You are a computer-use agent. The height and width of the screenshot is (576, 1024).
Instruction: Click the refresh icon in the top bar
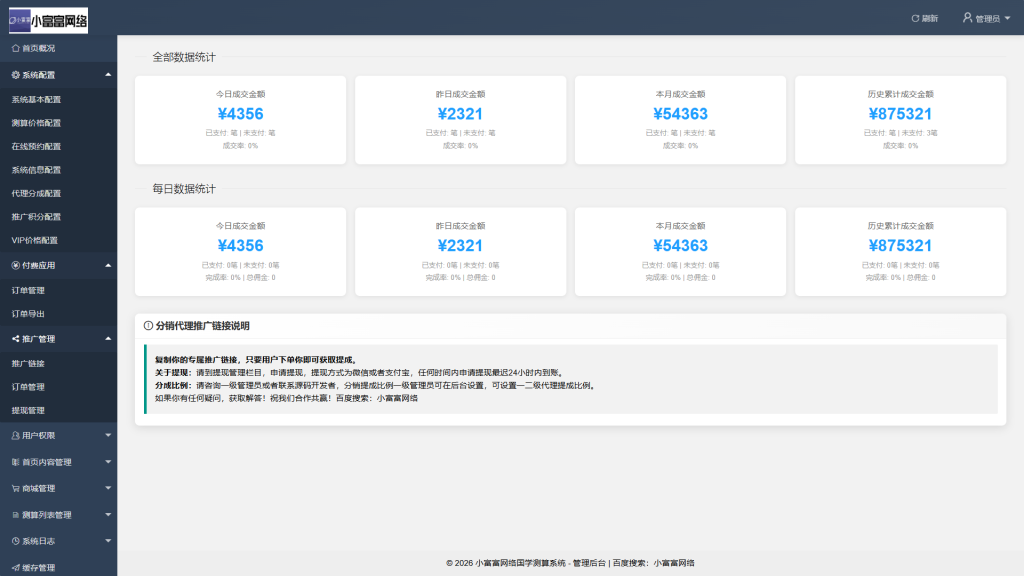coord(916,16)
